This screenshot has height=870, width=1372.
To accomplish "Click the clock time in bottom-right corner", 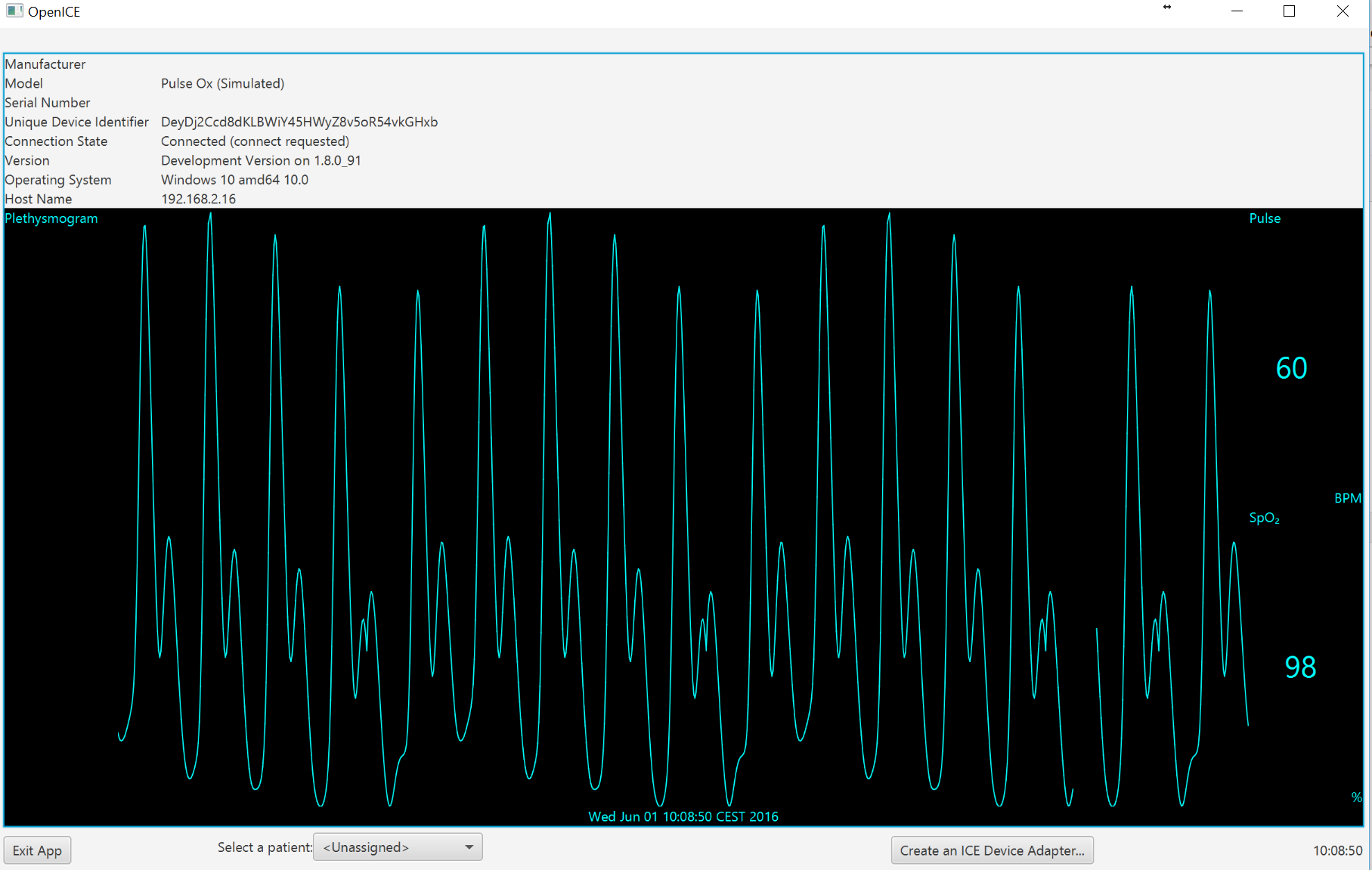I will (1337, 850).
